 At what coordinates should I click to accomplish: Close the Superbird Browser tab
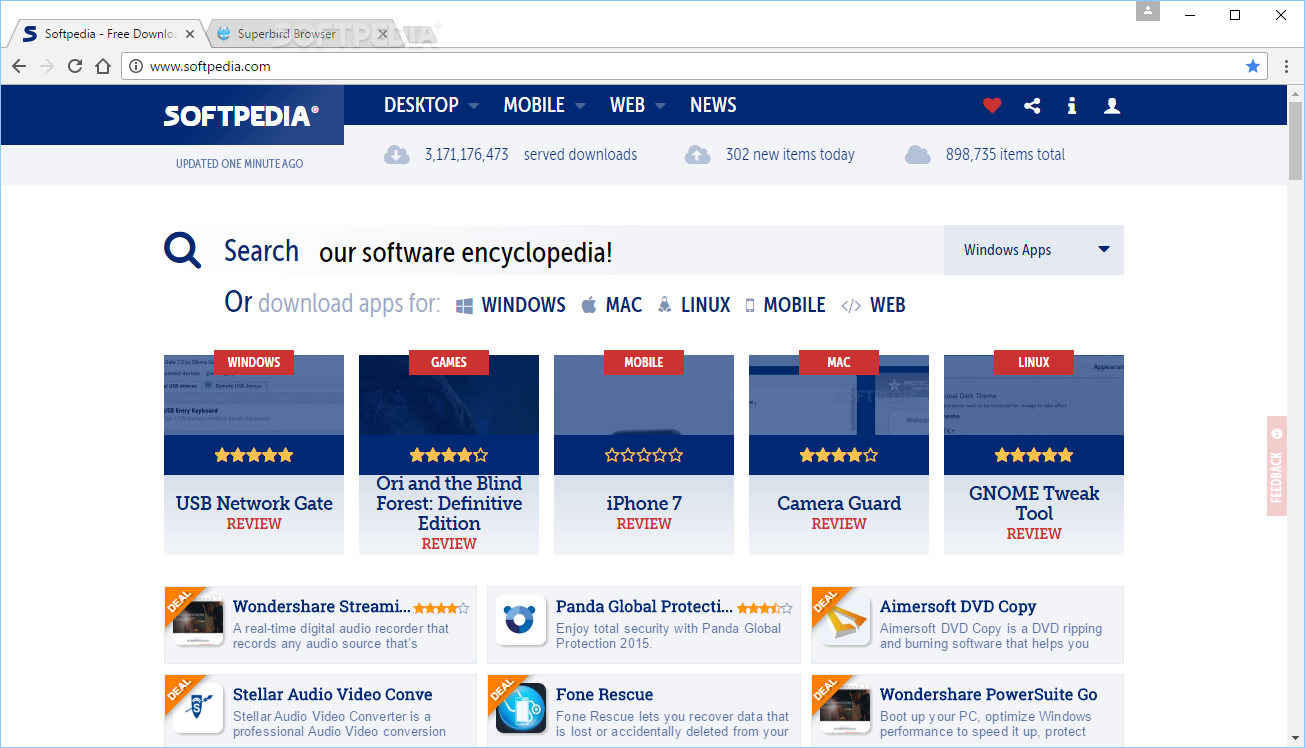point(383,34)
